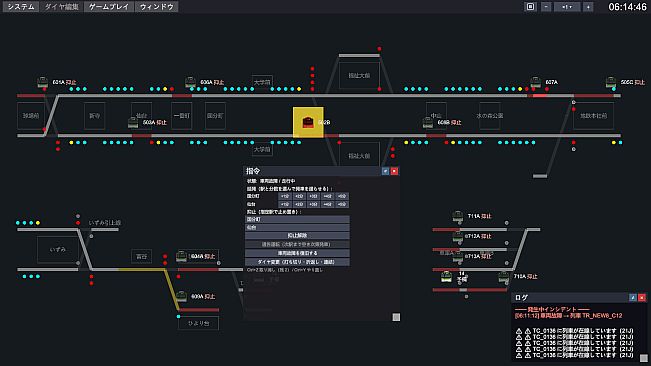Screen dimensions: 651x366
Task: Add +4分 delay at 国分町
Action: click(328, 196)
